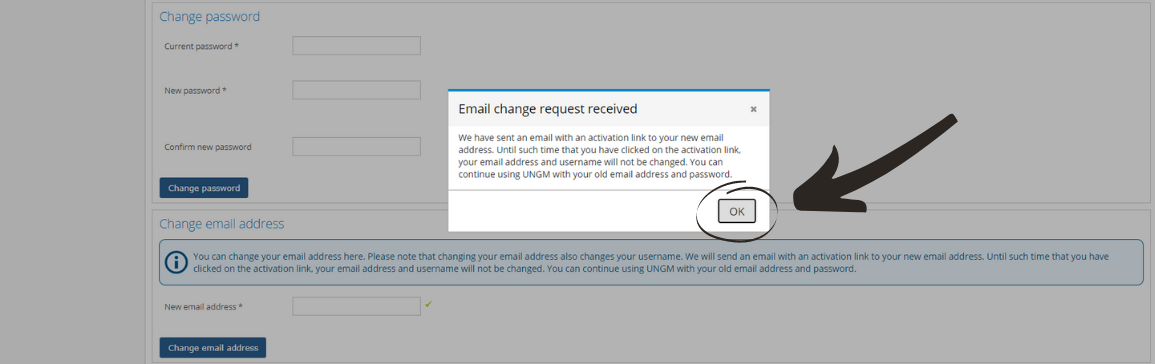Click the 'New password *' label

point(195,91)
